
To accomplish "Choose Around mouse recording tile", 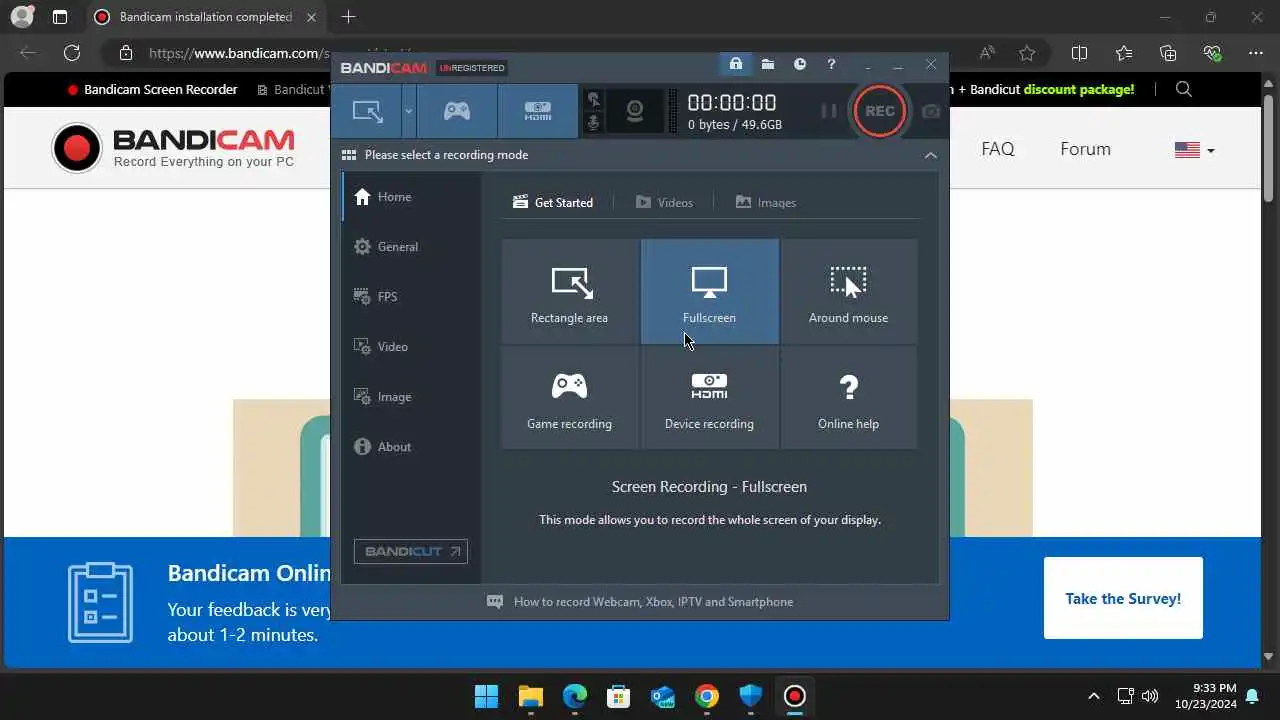I will (848, 291).
